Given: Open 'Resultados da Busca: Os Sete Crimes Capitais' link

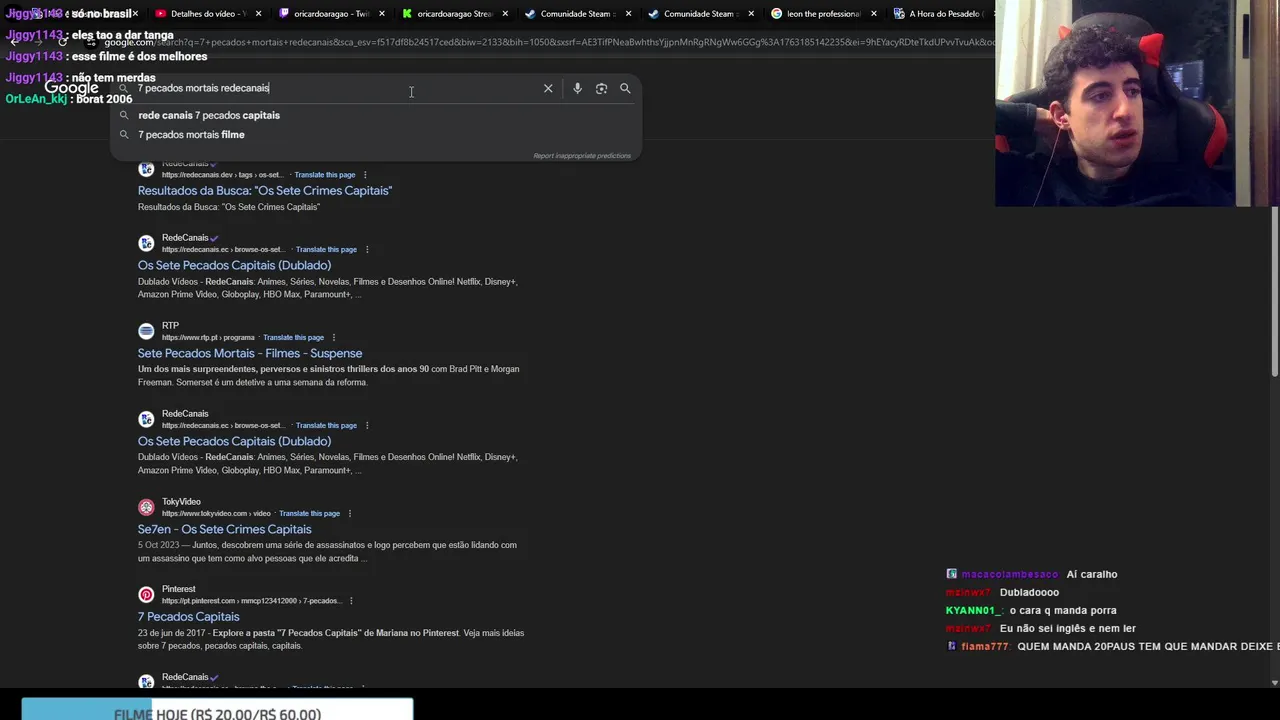Looking at the screenshot, I should [x=265, y=190].
